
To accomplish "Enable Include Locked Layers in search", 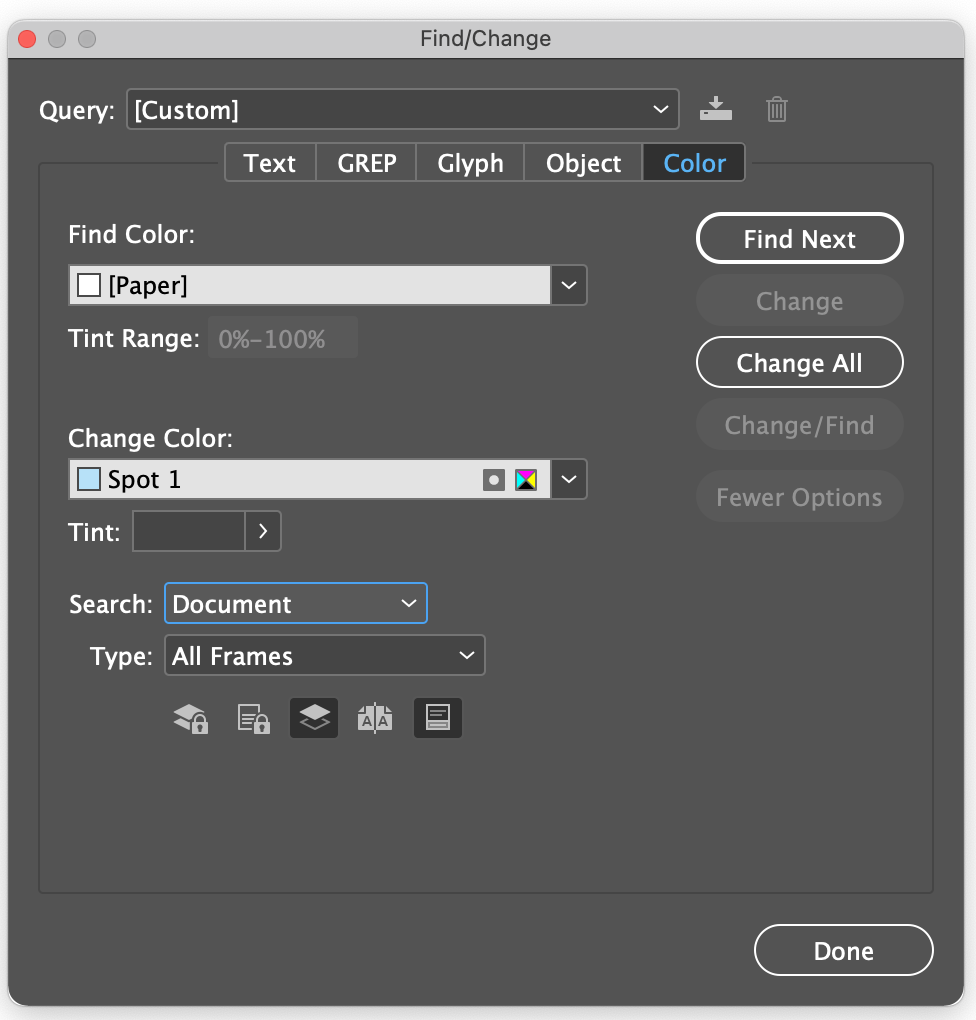I will coord(190,718).
